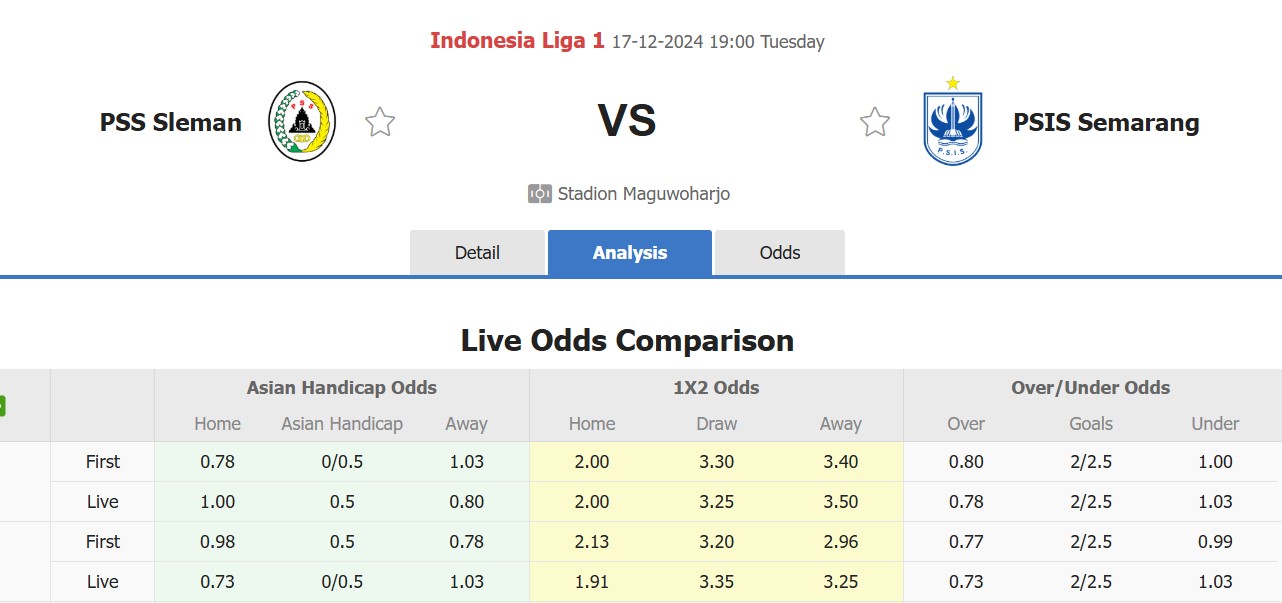Click the star outline next to PSS Sleman
Viewport: 1282px width, 603px height.
[380, 120]
